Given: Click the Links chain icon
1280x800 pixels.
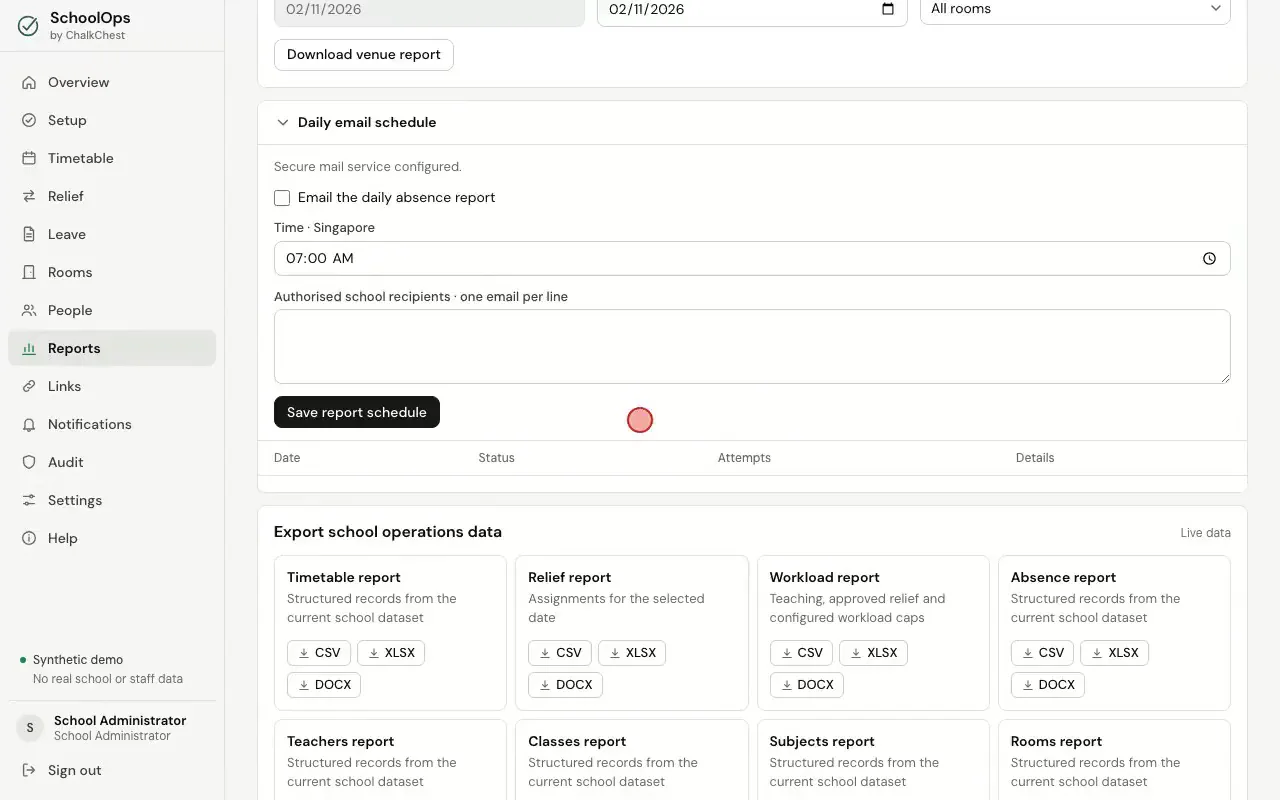Looking at the screenshot, I should click(x=29, y=386).
